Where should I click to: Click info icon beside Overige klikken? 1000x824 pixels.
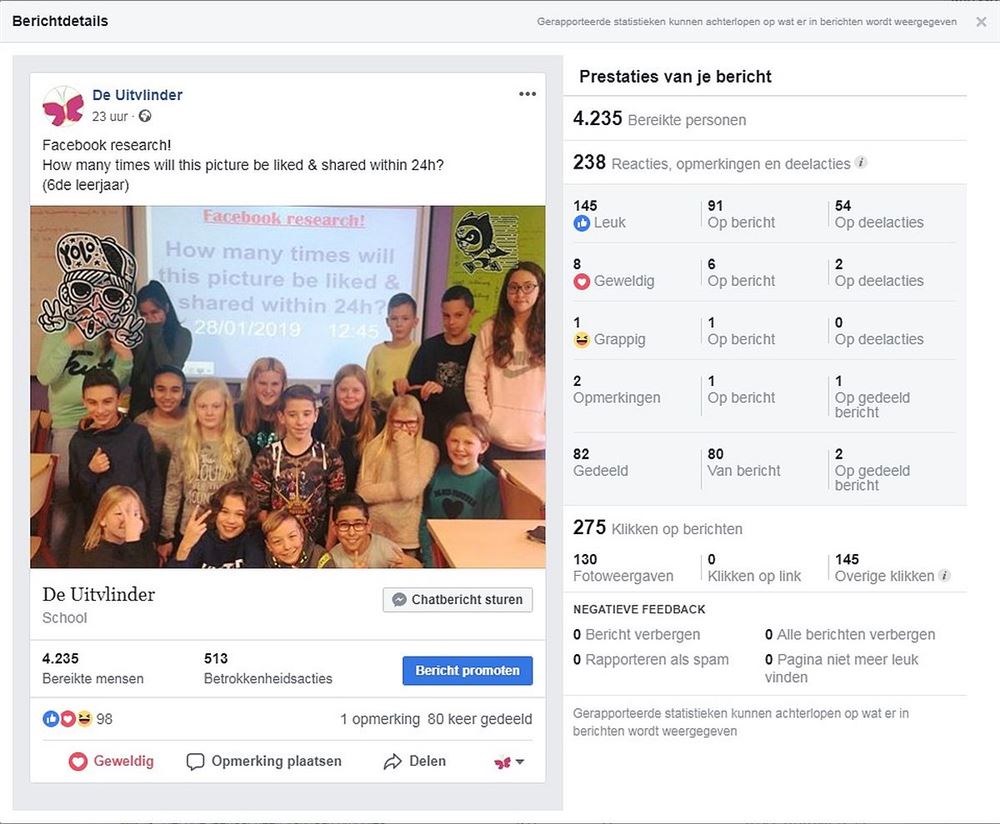click(945, 575)
